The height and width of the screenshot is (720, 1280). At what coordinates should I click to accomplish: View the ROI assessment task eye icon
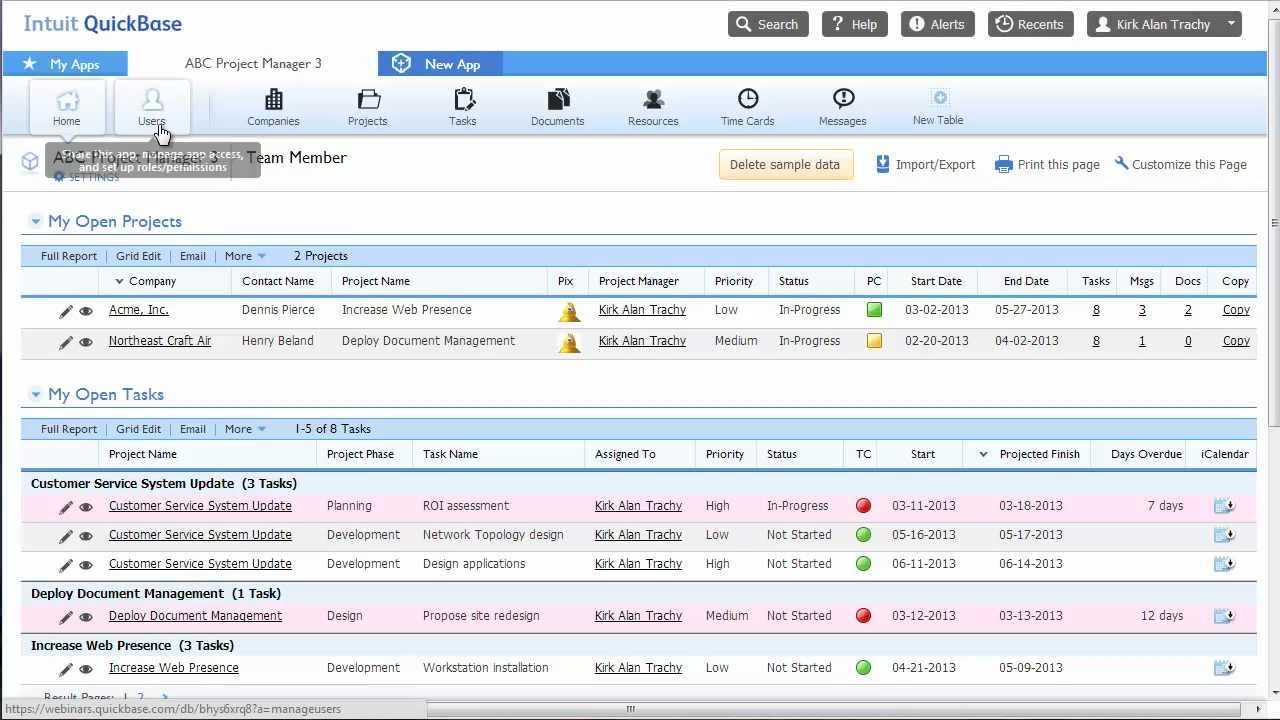click(86, 507)
